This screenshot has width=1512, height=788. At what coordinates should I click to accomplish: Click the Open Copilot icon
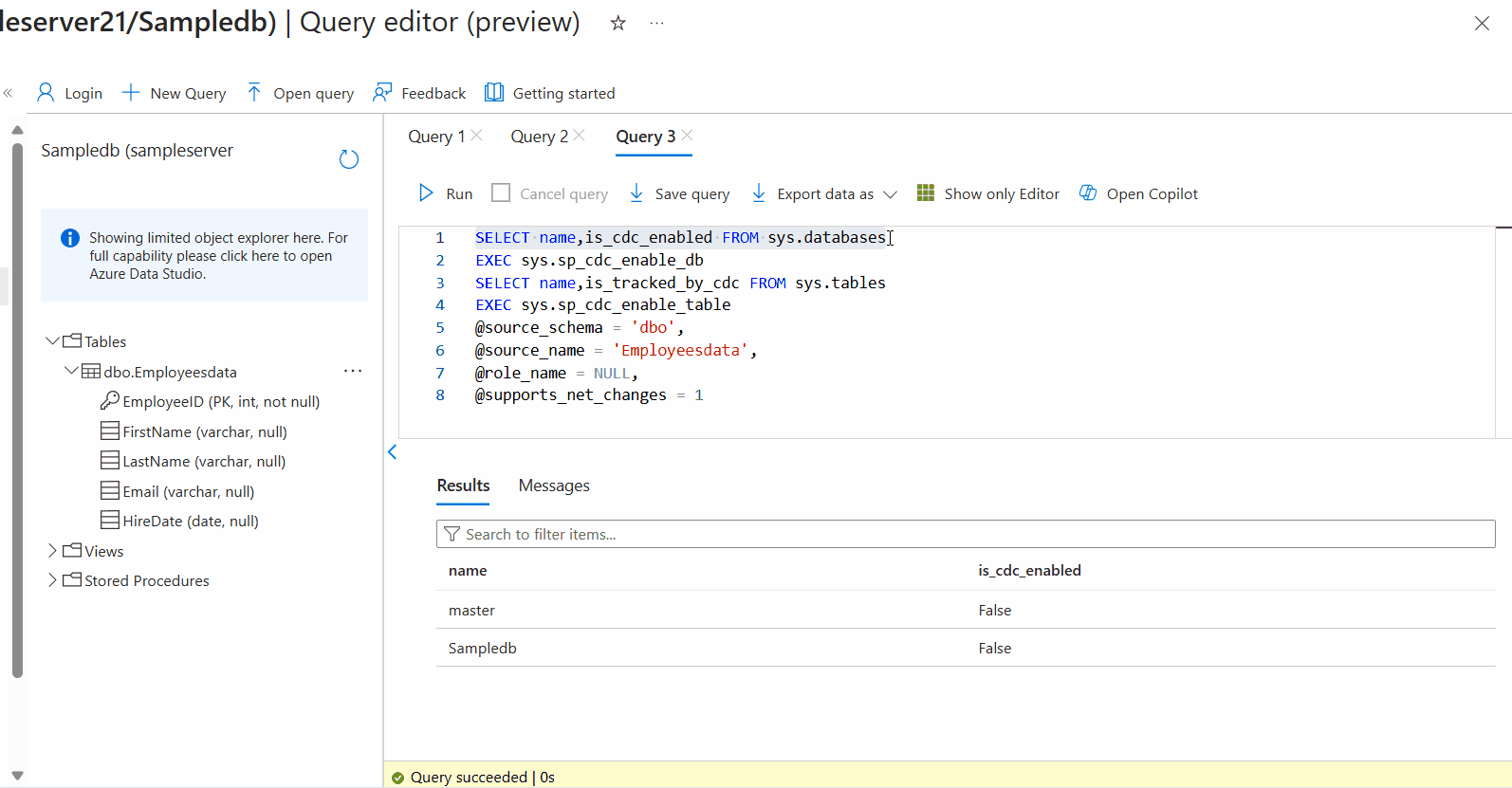1088,192
